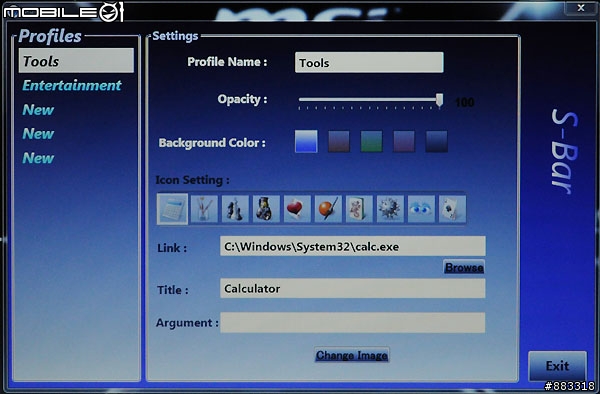Screen dimensions: 600x394
Task: Click the Profile Name input field
Action: [x=369, y=62]
